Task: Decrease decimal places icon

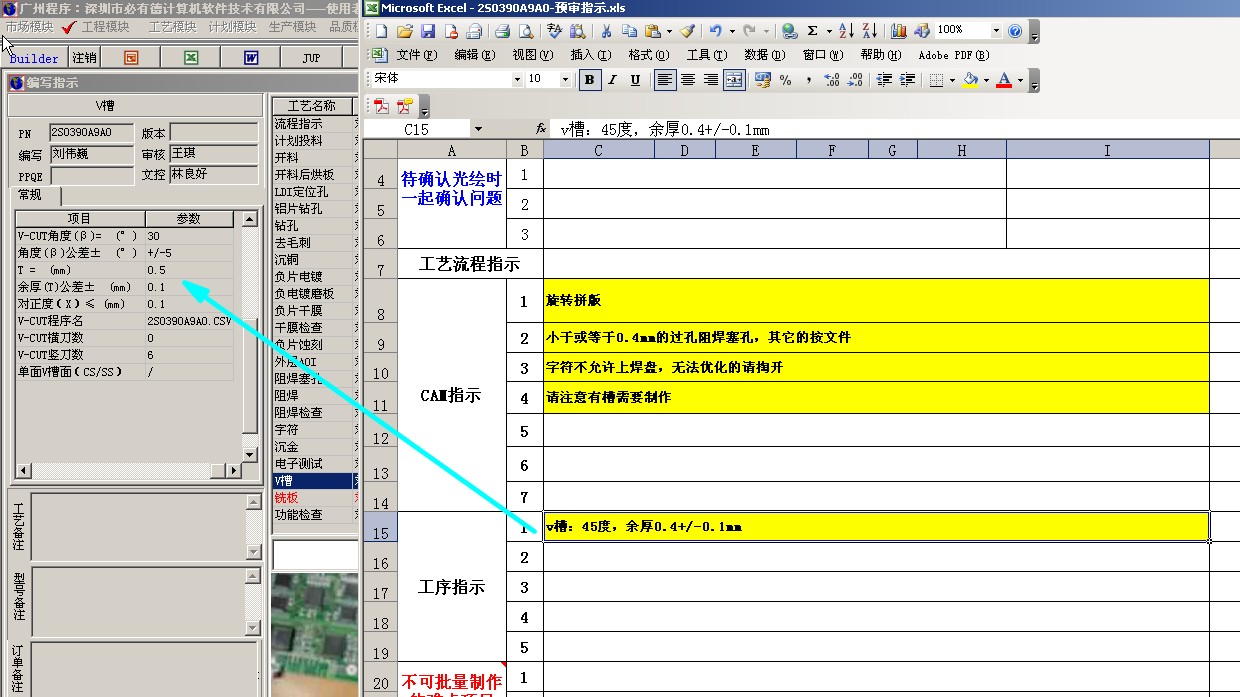Action: [x=855, y=79]
